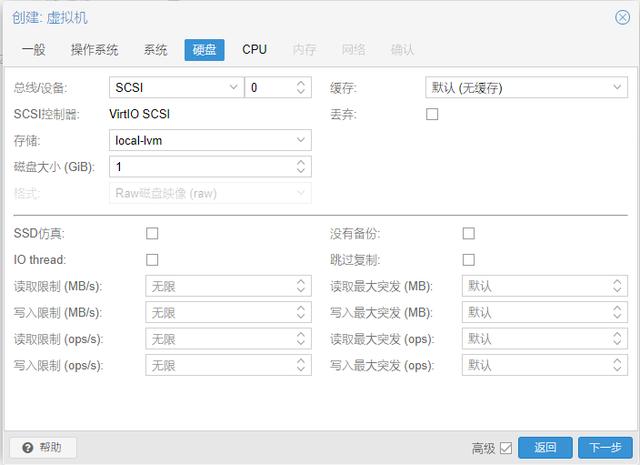
Task: Click the 写入限制 (ops/s) spinner arrows
Action: tap(301, 365)
